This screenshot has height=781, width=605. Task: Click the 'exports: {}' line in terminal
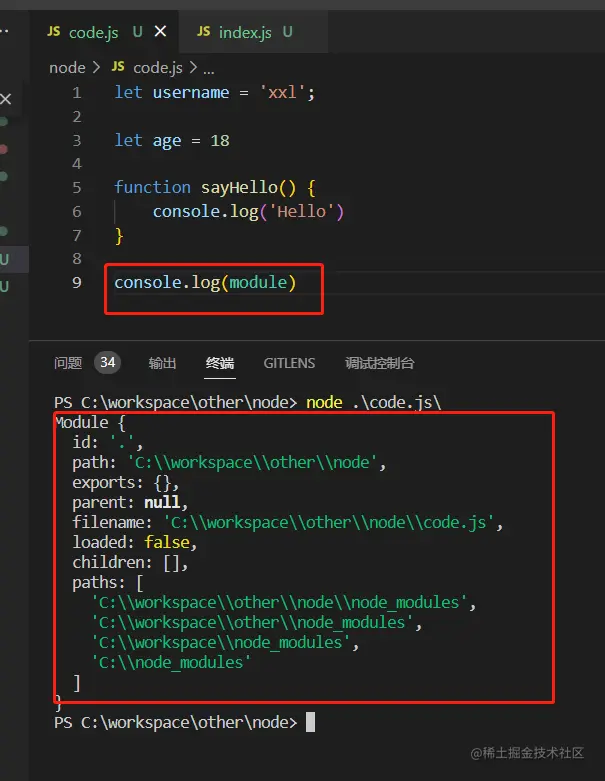point(125,482)
